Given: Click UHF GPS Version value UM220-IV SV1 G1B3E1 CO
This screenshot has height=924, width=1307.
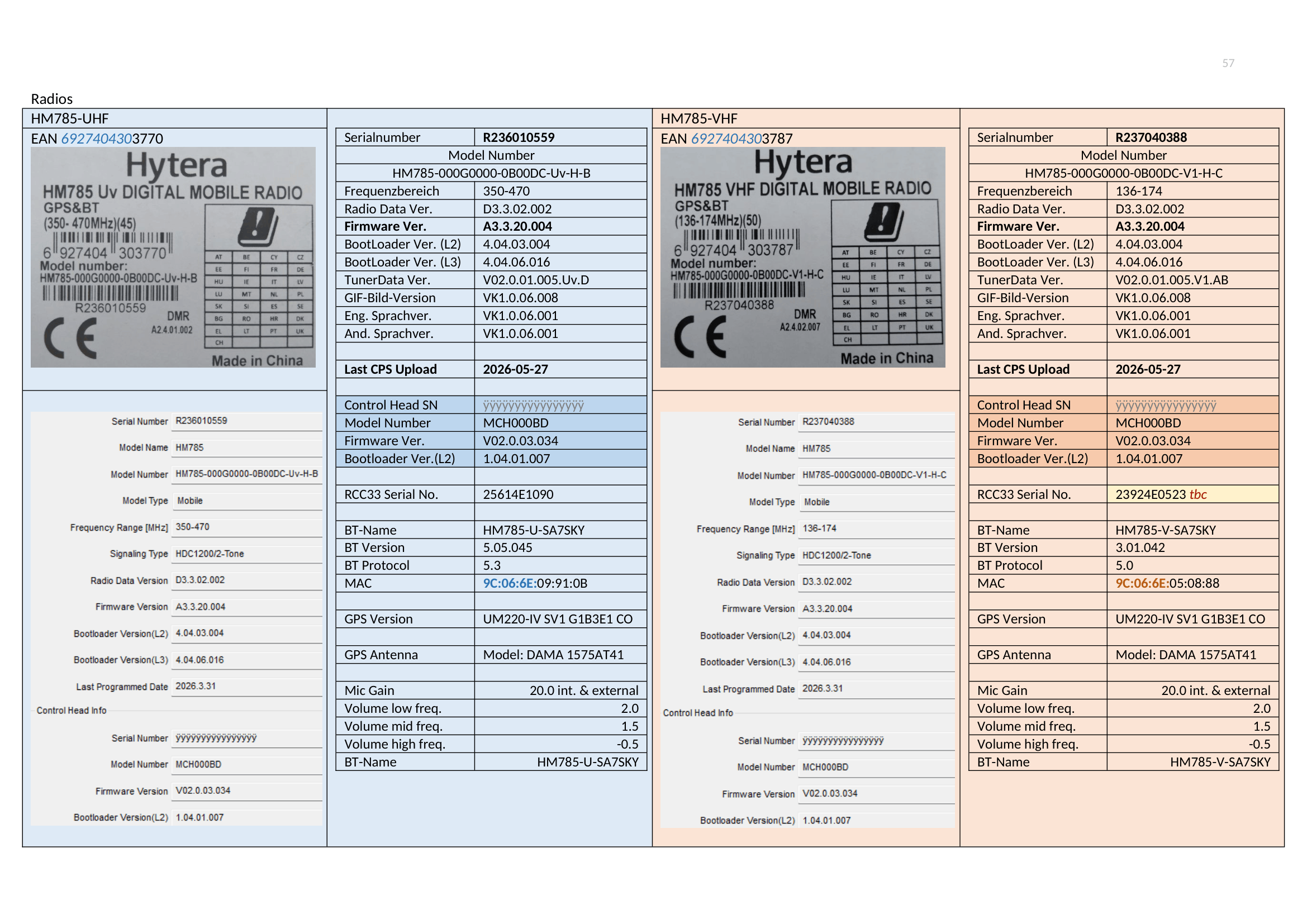Looking at the screenshot, I should click(x=557, y=619).
